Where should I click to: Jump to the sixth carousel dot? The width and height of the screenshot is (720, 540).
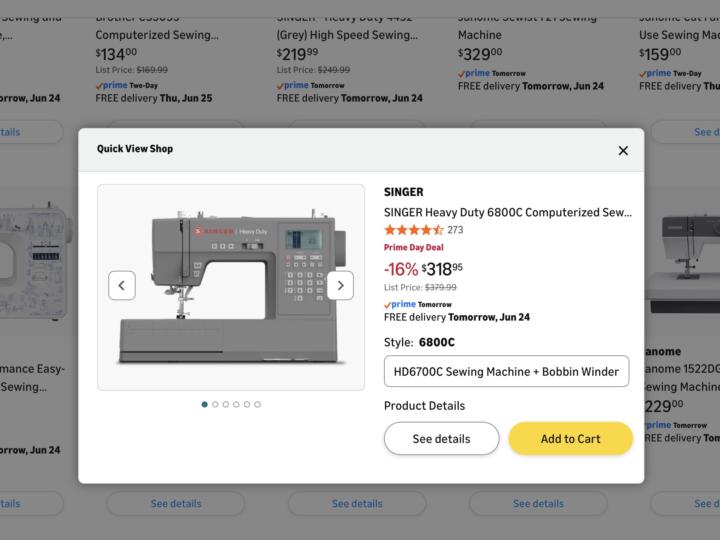tap(257, 405)
